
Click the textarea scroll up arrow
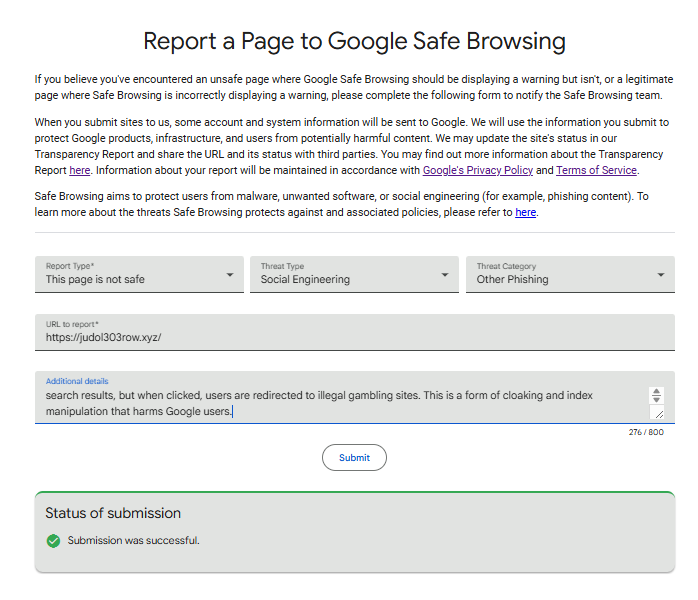pos(656,391)
